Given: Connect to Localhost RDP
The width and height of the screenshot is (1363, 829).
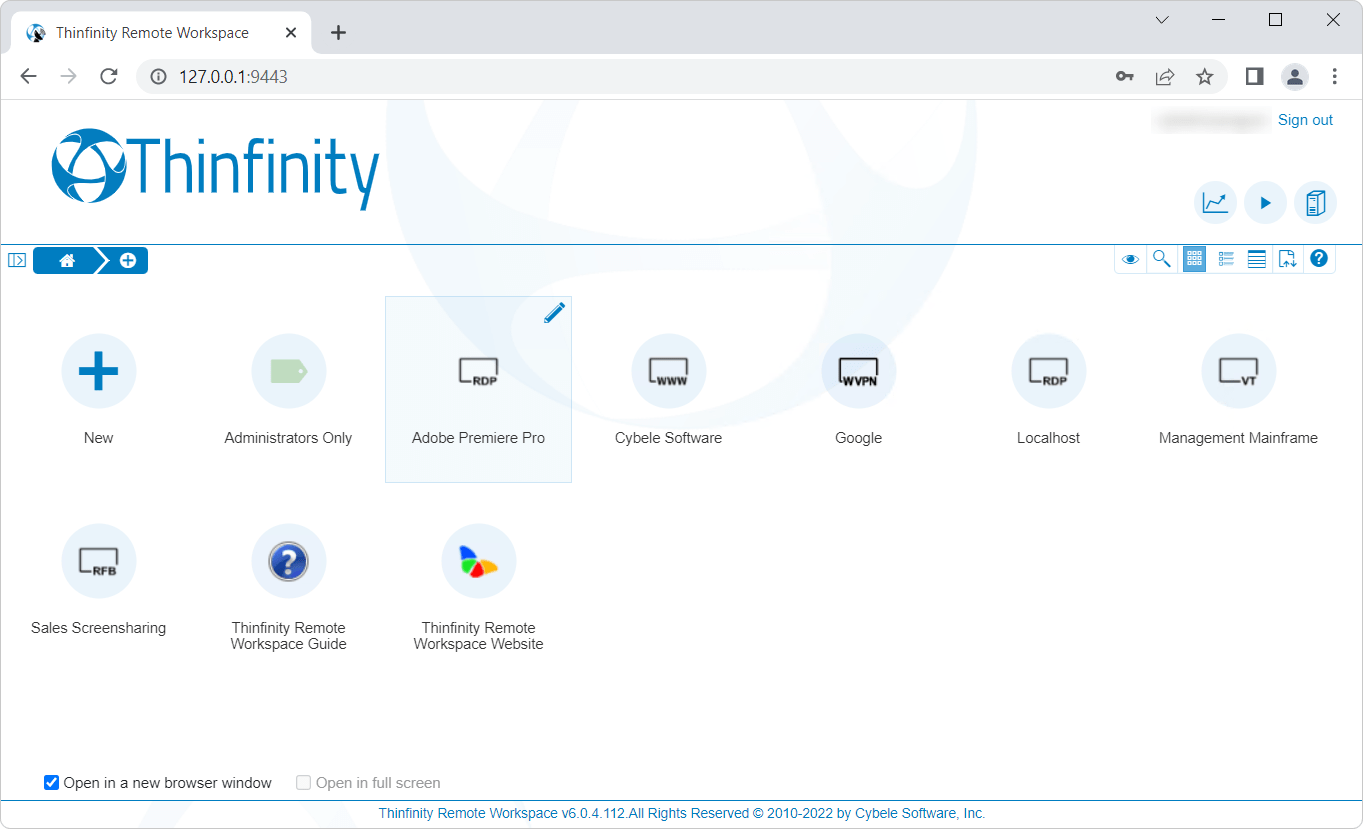Looking at the screenshot, I should pyautogui.click(x=1048, y=371).
